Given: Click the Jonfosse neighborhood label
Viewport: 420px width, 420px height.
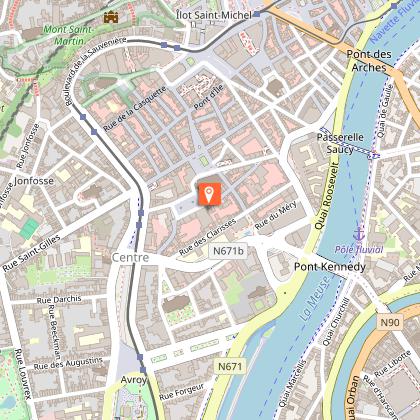Looking at the screenshot, I should [34, 181].
